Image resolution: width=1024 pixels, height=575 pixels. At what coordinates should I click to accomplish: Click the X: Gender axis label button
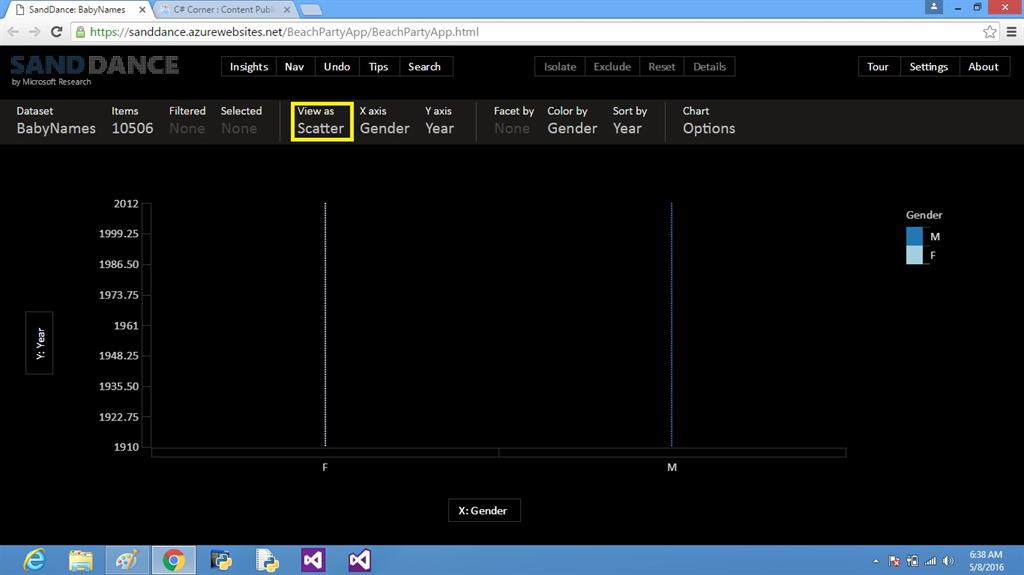[484, 510]
